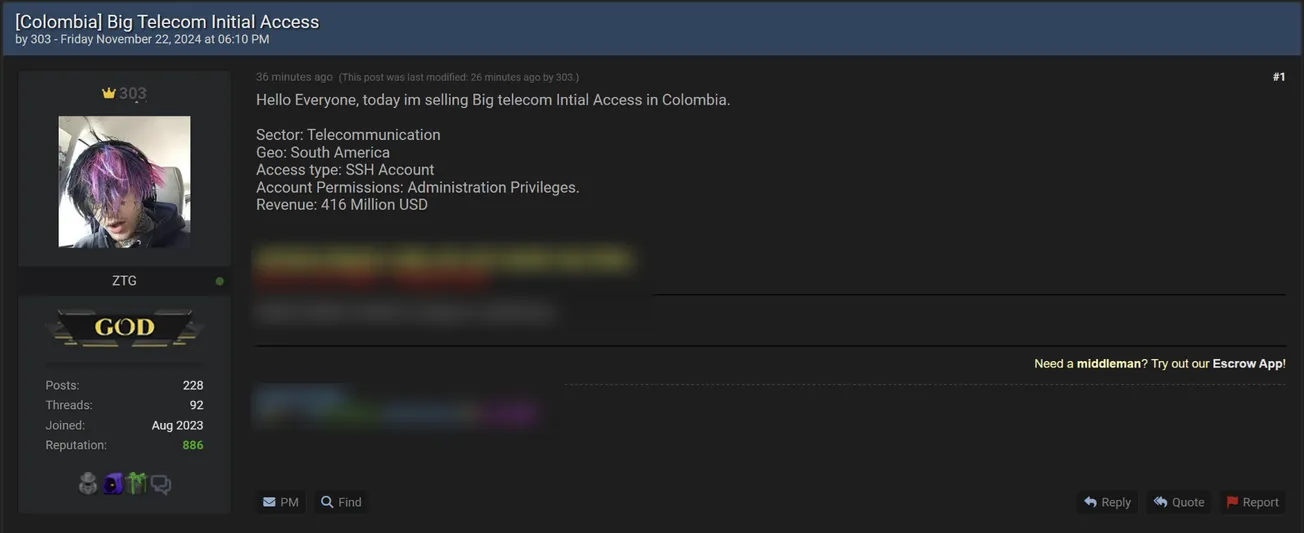
Task: Click the green online status dot
Action: pos(220,282)
